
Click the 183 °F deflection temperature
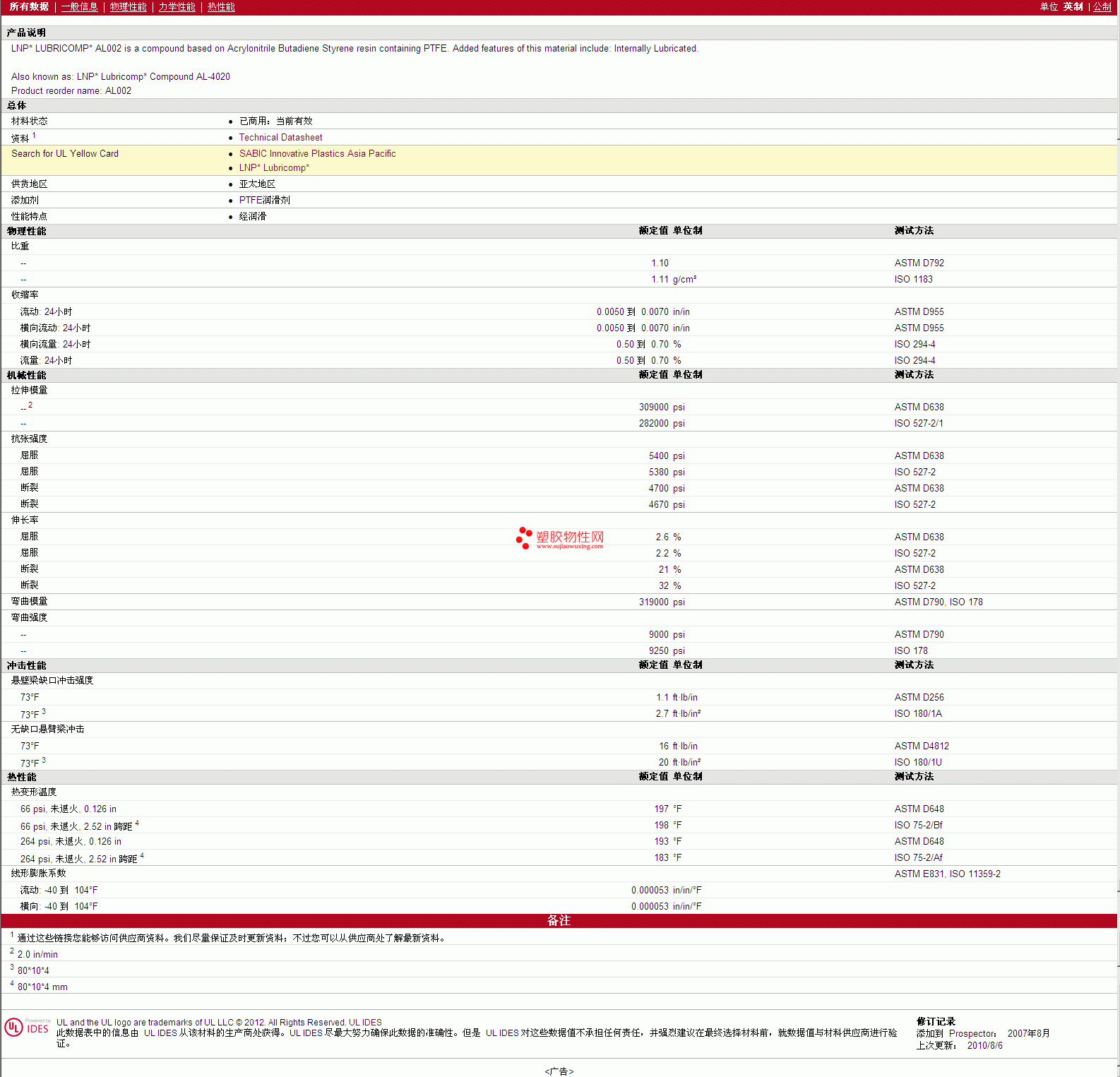click(x=667, y=858)
